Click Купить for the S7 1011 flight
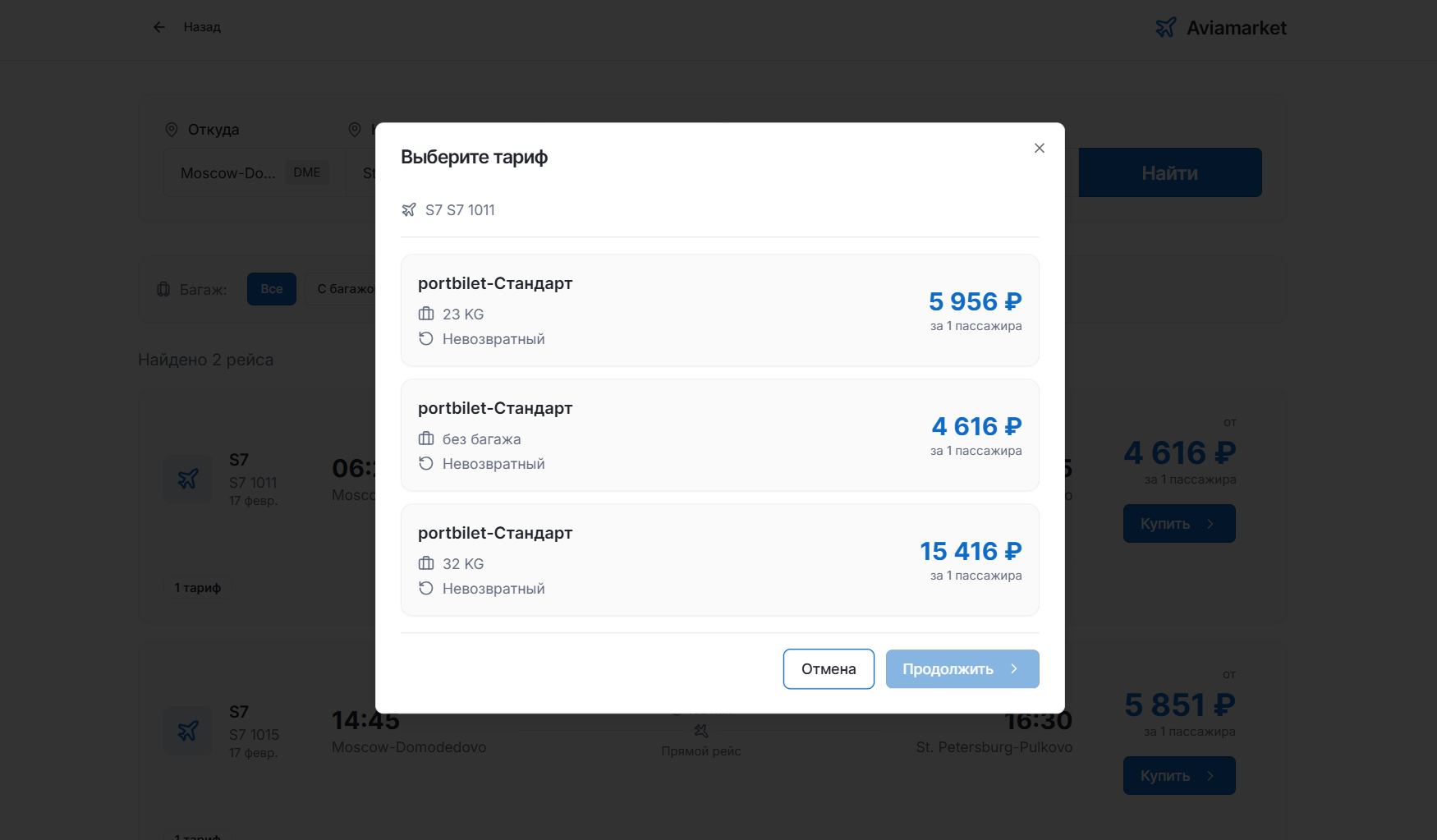Viewport: 1437px width, 840px height. tap(1178, 524)
